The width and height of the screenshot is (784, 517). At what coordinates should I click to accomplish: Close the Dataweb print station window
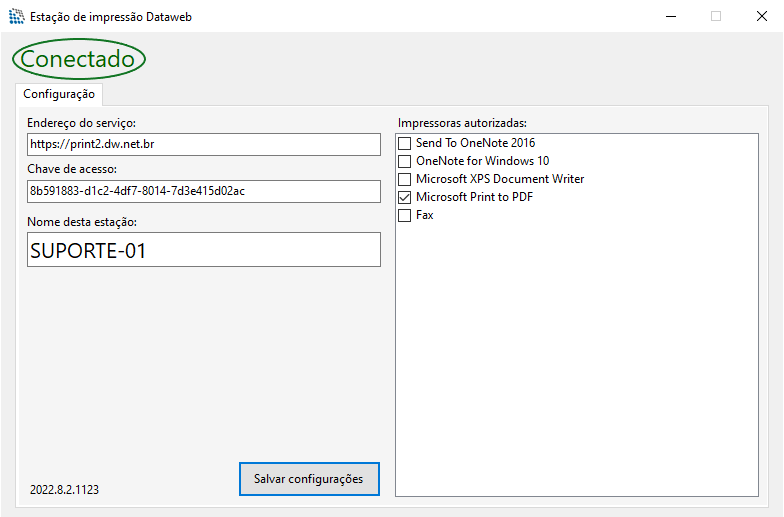coord(762,16)
